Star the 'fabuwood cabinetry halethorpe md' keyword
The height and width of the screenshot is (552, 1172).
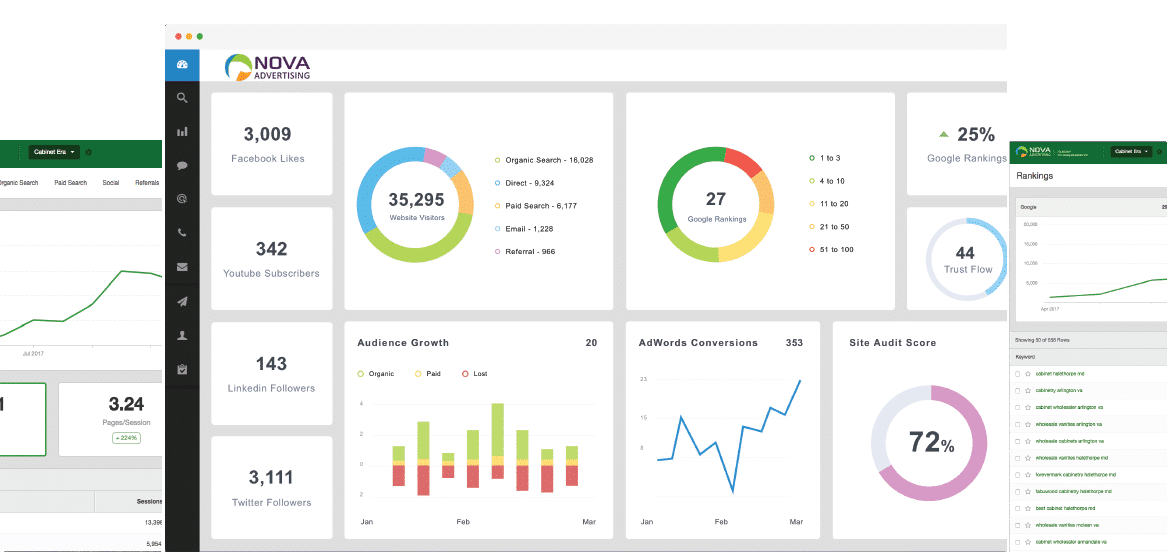(1028, 491)
